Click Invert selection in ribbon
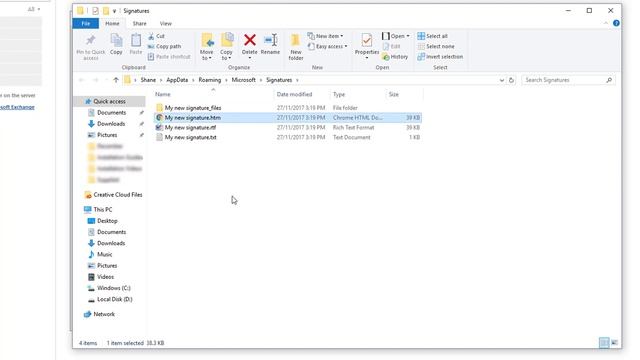The height and width of the screenshot is (360, 640). pyautogui.click(x=440, y=57)
